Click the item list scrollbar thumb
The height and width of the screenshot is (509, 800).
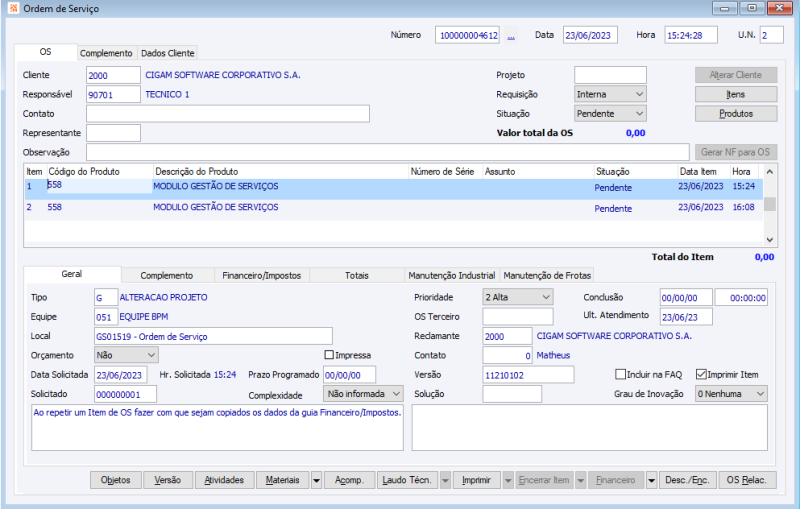click(x=770, y=204)
